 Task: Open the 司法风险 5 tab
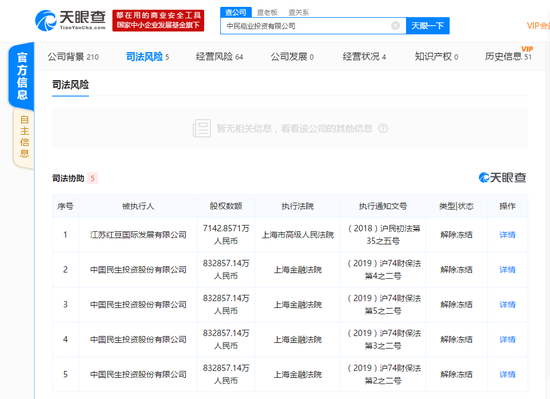tap(147, 56)
